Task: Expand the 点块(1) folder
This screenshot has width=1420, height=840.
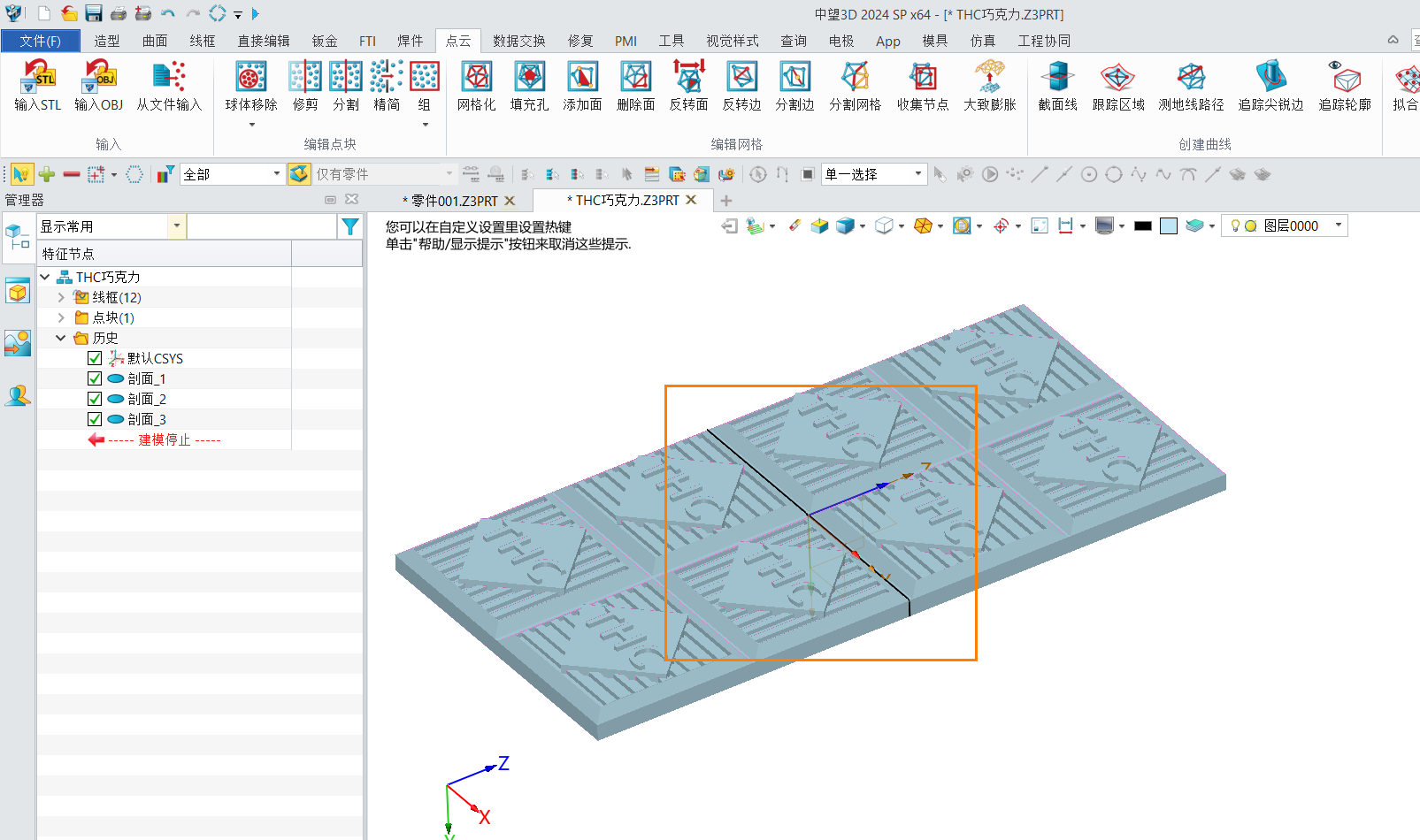Action: click(x=61, y=317)
